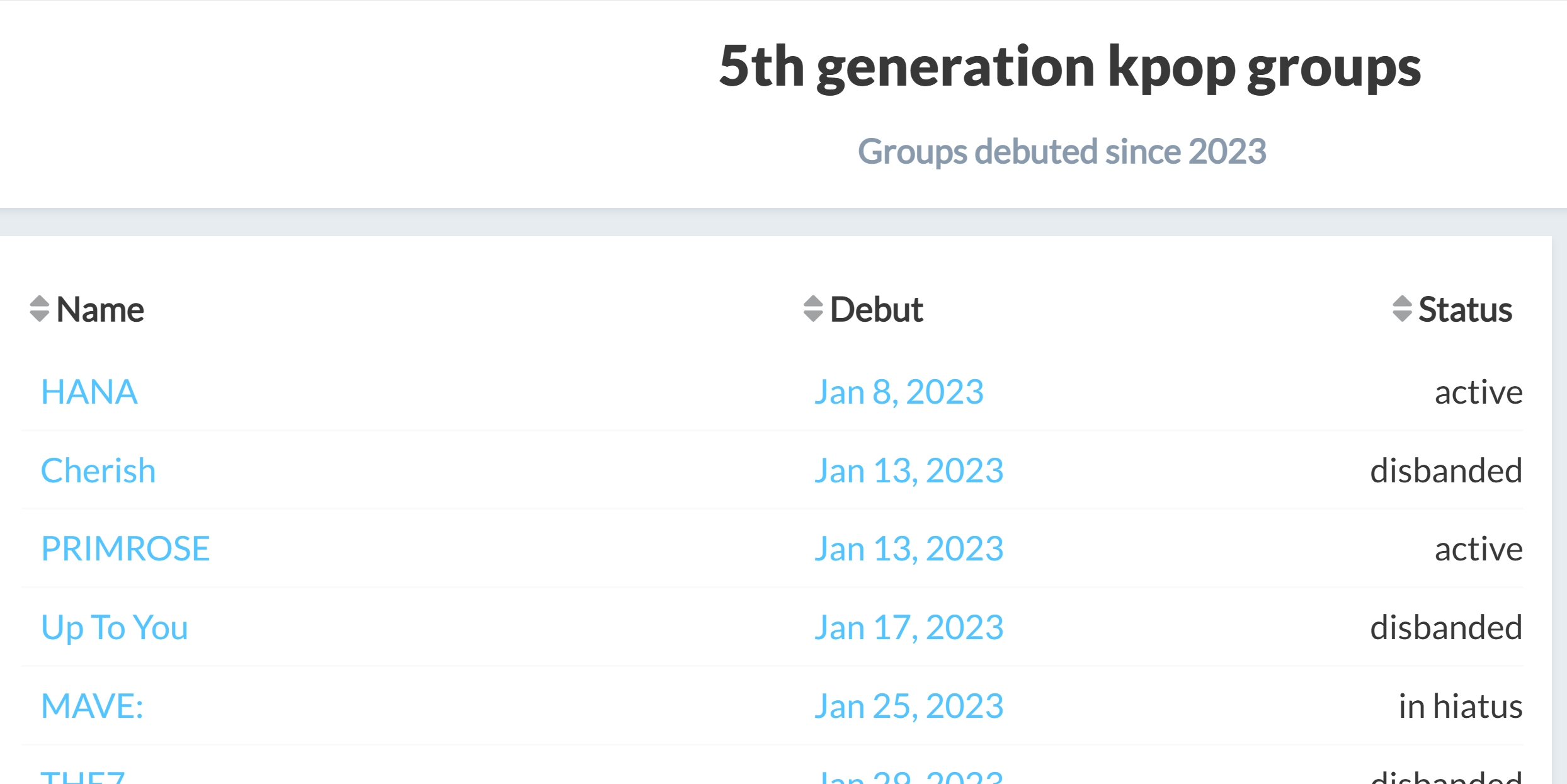Open the Cherish group page
The width and height of the screenshot is (1567, 784).
[x=98, y=470]
